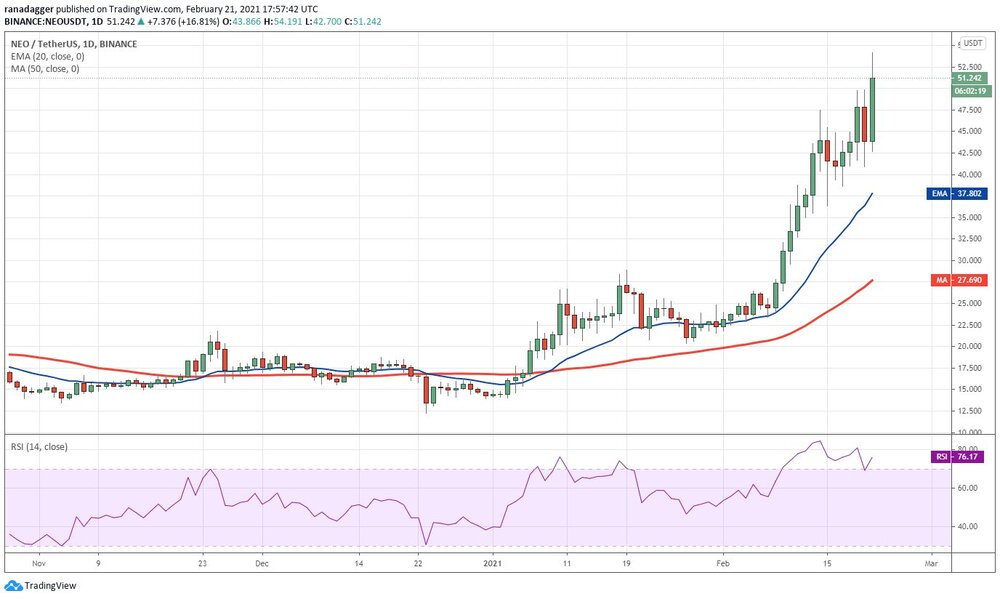Click the TradingView logo in bottom-left corner

coord(40,586)
